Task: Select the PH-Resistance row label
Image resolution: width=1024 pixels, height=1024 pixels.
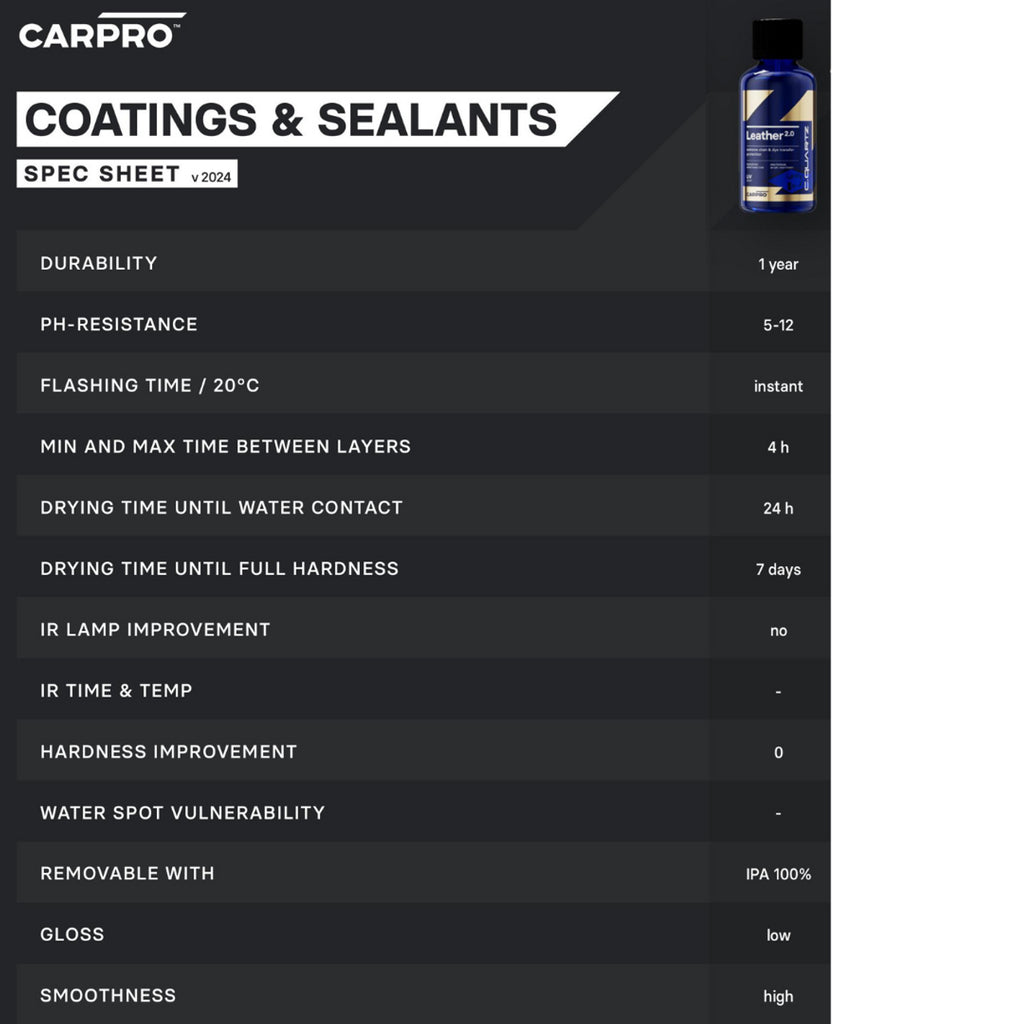Action: tap(119, 324)
